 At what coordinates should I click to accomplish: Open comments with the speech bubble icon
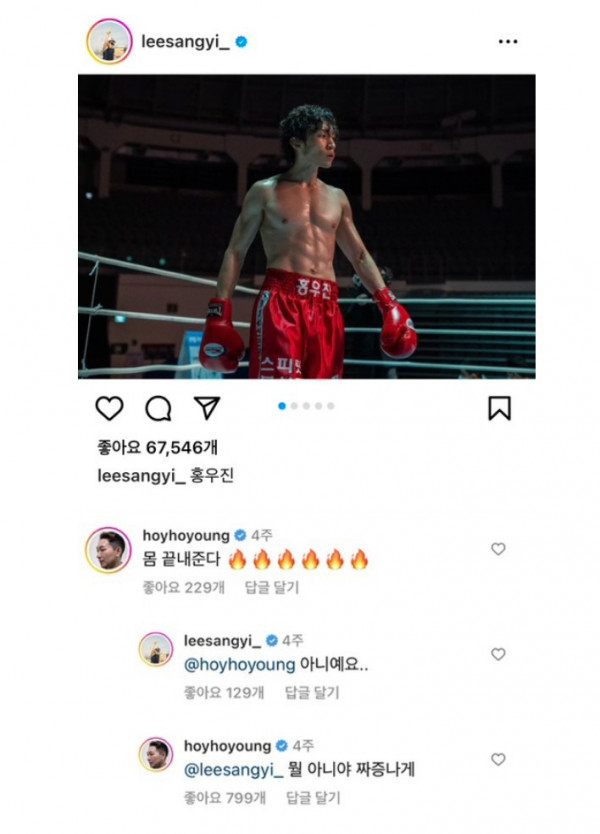[158, 408]
